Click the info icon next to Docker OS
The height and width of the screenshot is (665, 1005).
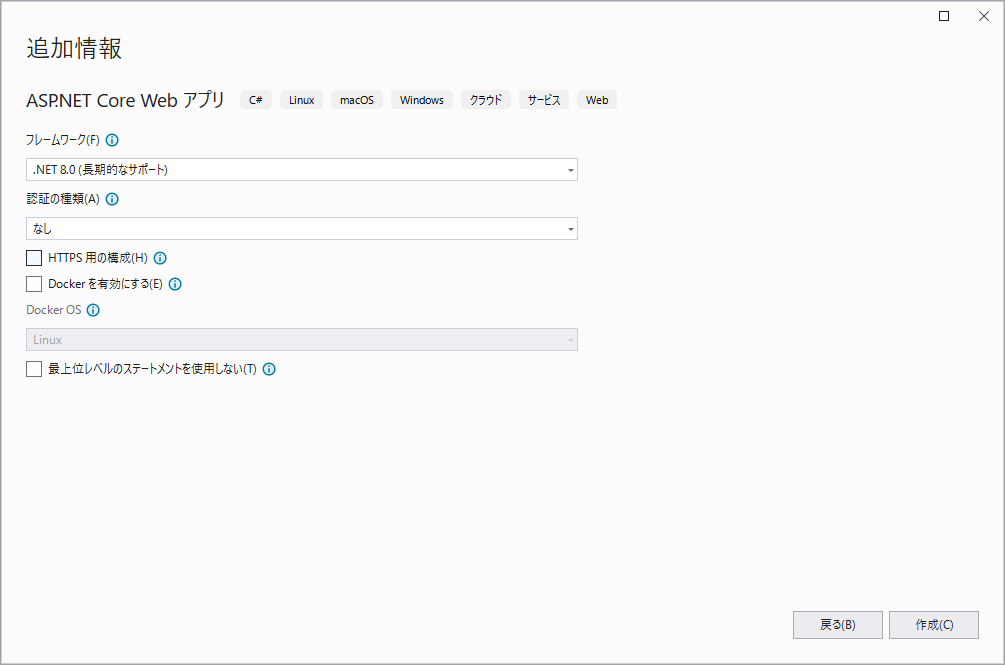(94, 310)
